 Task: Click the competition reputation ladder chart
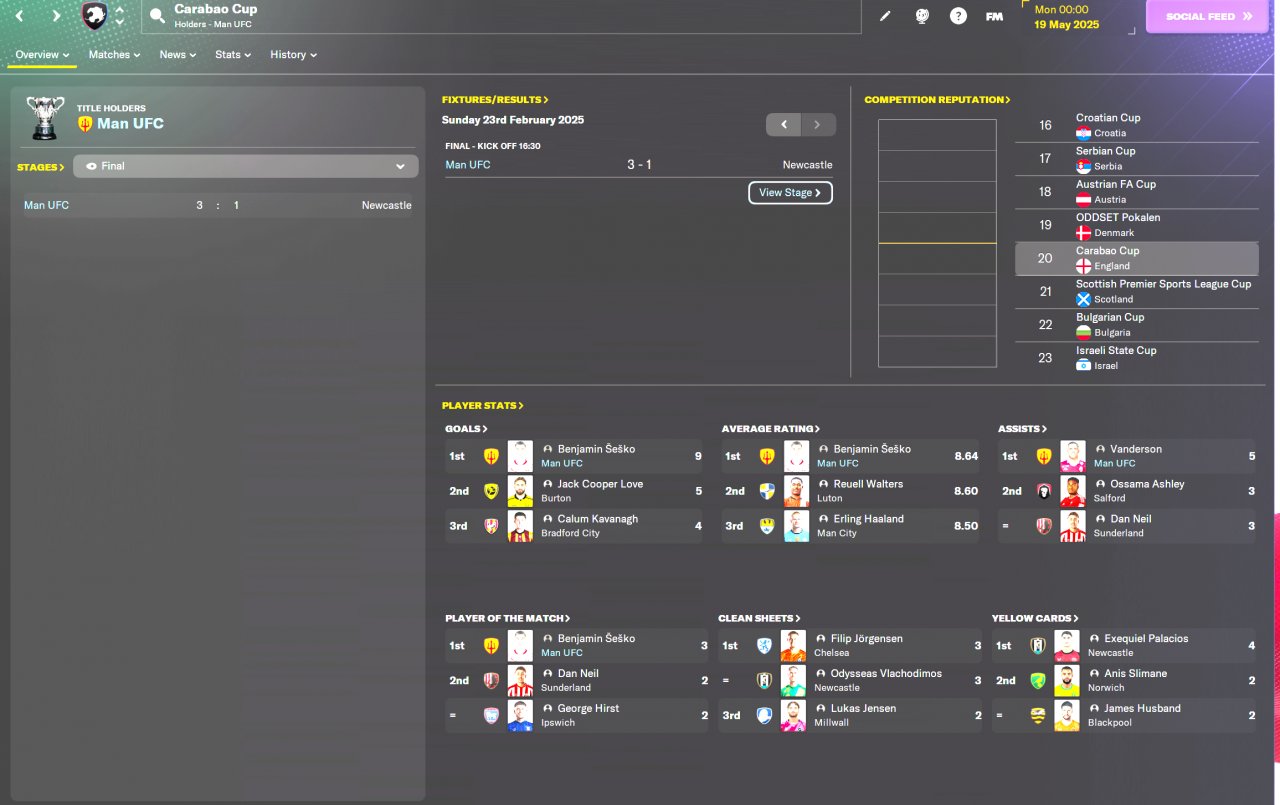937,243
